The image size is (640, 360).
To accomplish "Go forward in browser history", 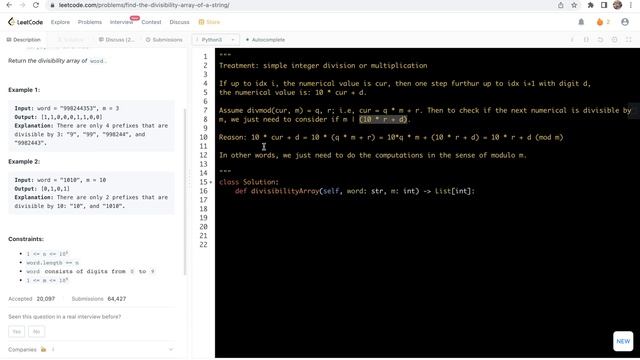I will point(22,5).
